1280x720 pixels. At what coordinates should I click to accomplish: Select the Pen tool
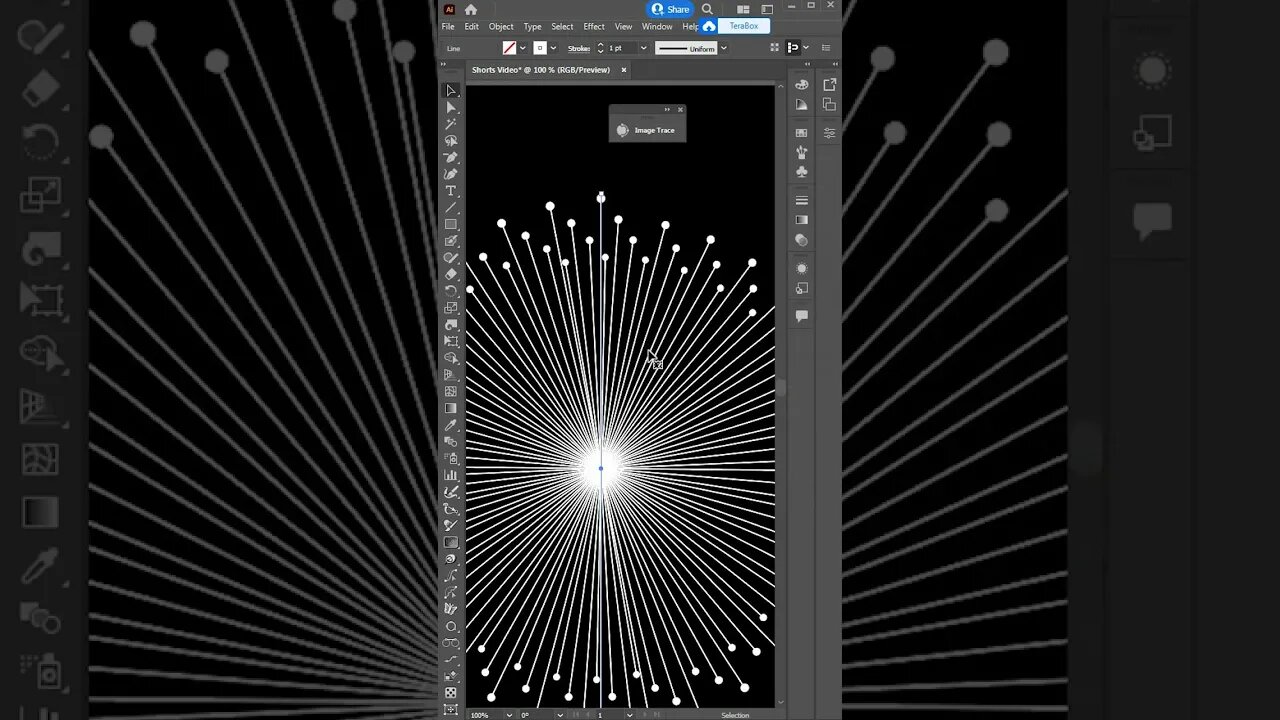[451, 158]
